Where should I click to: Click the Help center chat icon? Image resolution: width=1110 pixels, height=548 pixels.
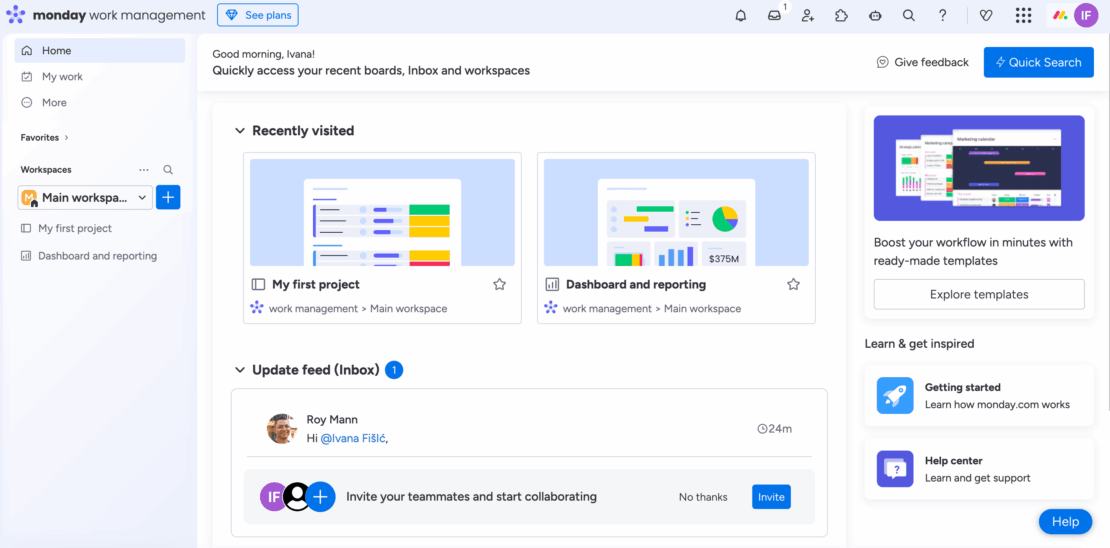pyautogui.click(x=896, y=469)
